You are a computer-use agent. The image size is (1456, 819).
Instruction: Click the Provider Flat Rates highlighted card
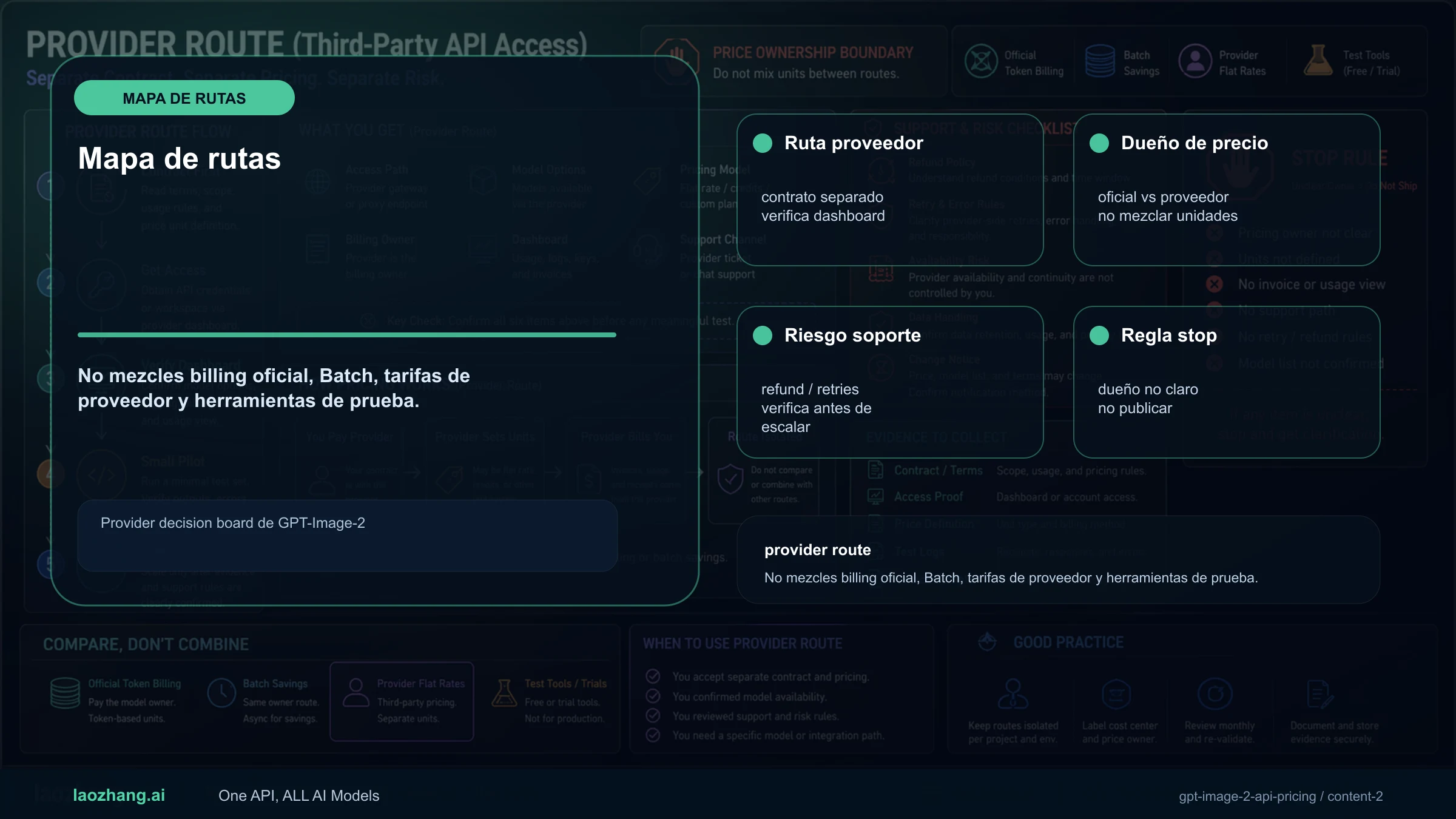[402, 701]
